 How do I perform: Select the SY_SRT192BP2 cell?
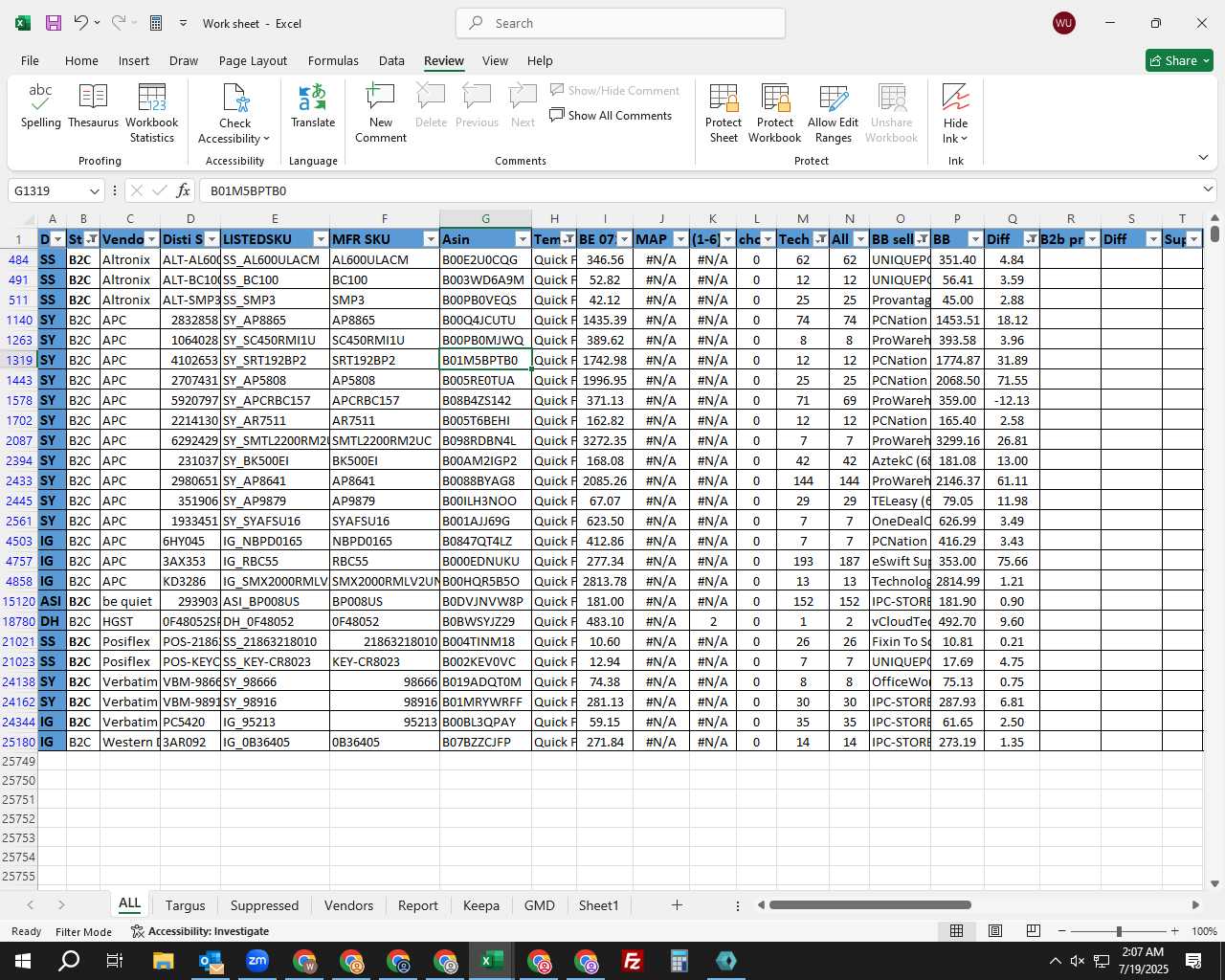pos(275,360)
